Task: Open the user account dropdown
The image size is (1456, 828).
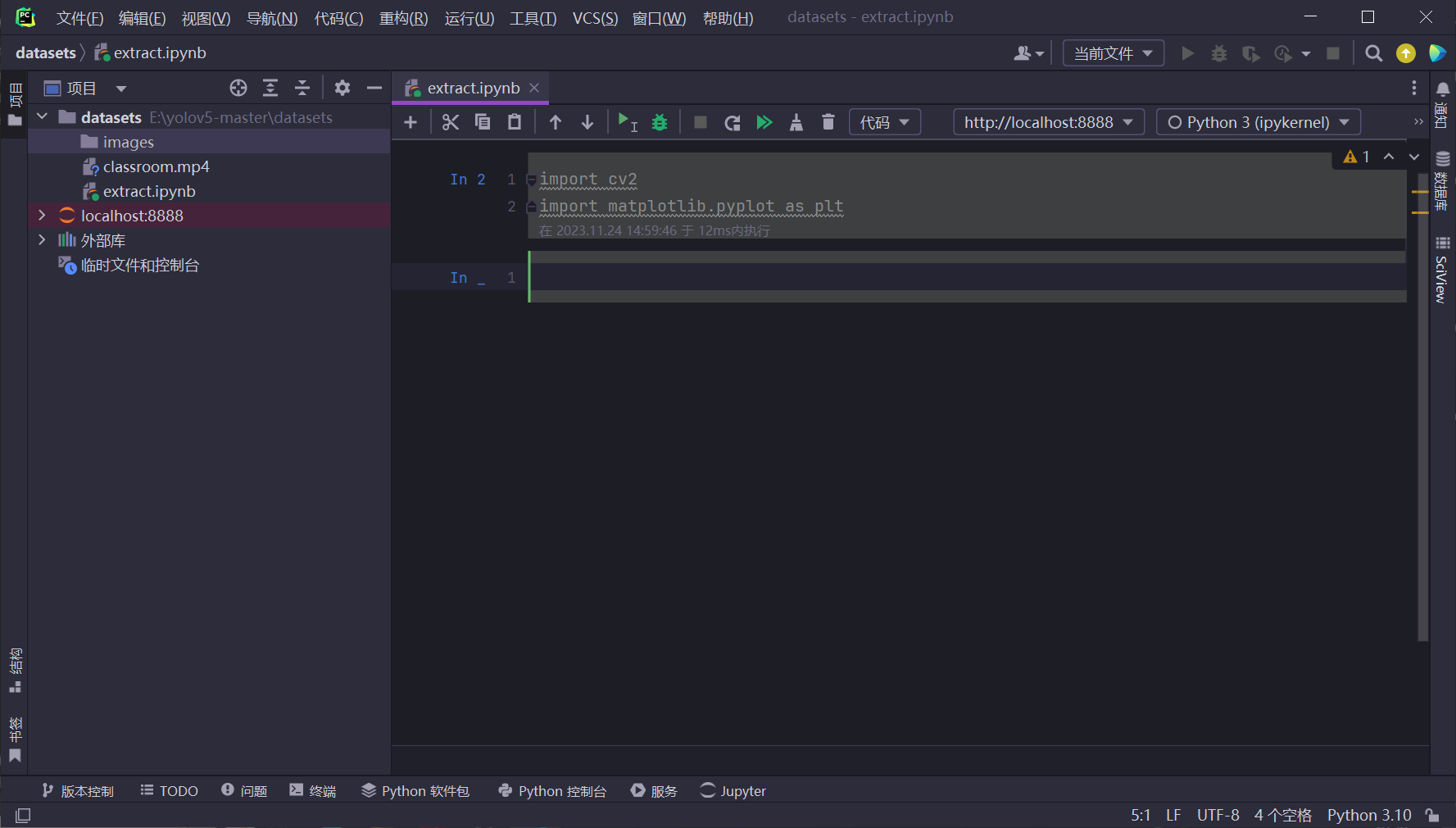Action: pyautogui.click(x=1029, y=53)
